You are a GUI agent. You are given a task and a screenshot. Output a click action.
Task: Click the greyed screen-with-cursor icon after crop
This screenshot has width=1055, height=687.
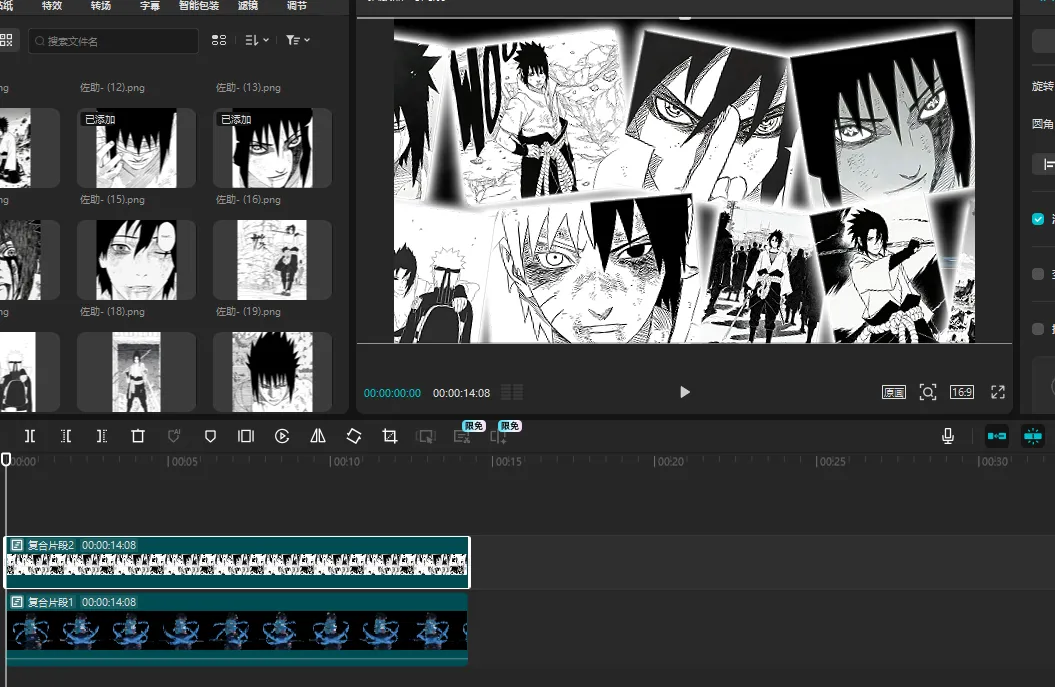click(x=426, y=436)
